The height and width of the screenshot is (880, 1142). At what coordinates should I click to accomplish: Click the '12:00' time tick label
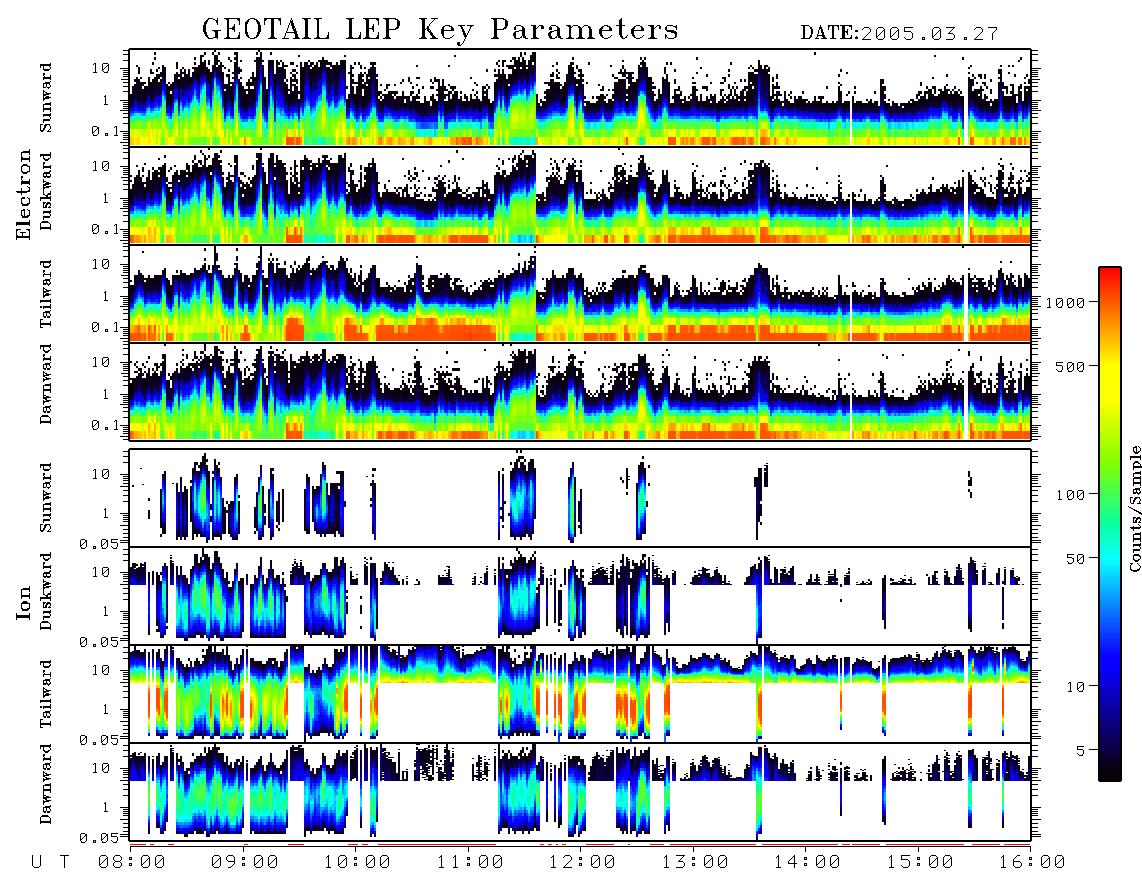coord(582,862)
